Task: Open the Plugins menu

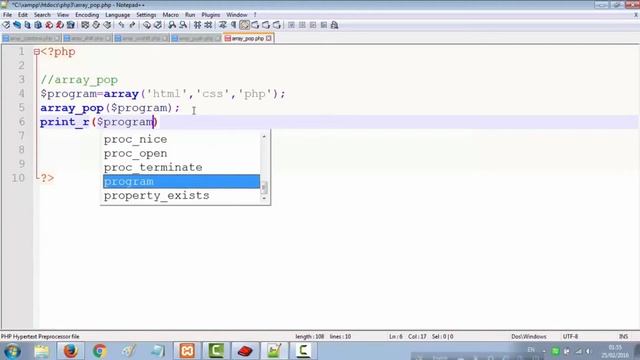Action: pos(211,15)
